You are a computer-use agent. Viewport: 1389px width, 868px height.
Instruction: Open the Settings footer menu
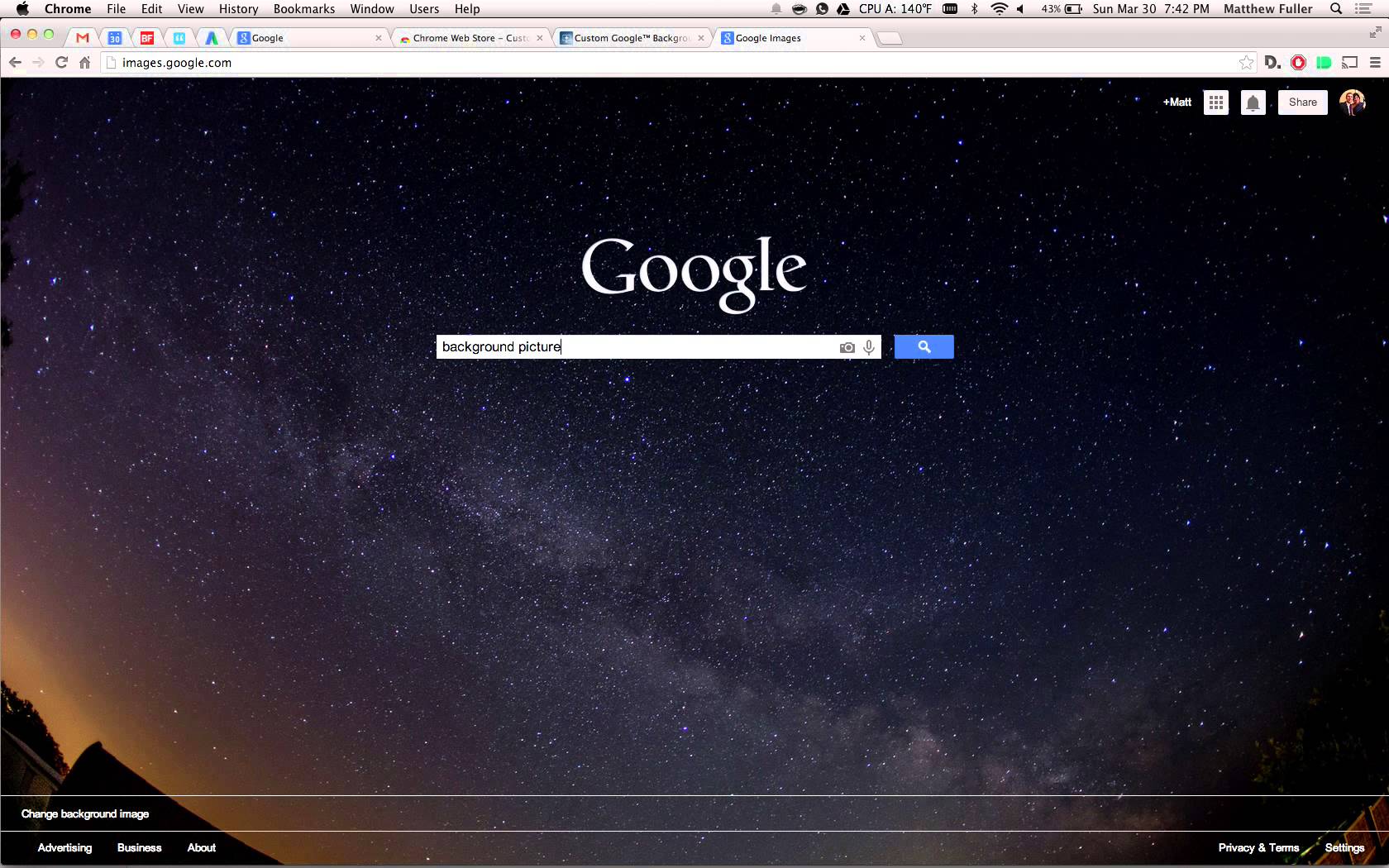1344,848
